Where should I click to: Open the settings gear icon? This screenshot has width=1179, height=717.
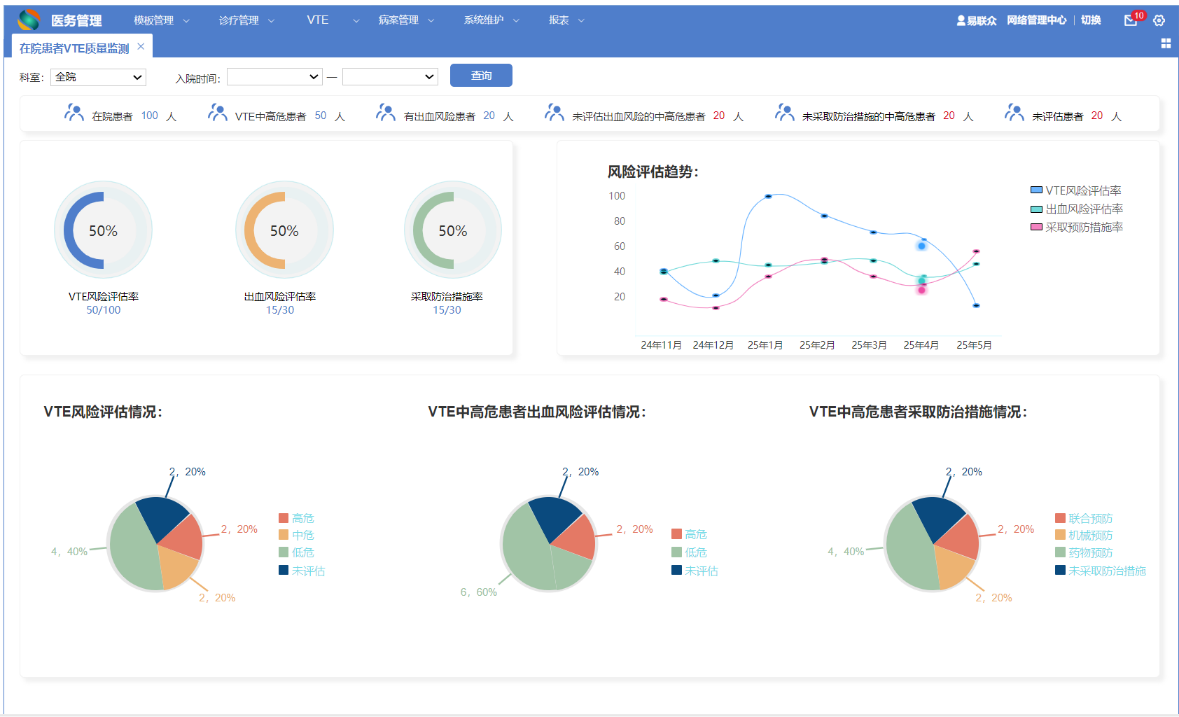[x=1159, y=20]
